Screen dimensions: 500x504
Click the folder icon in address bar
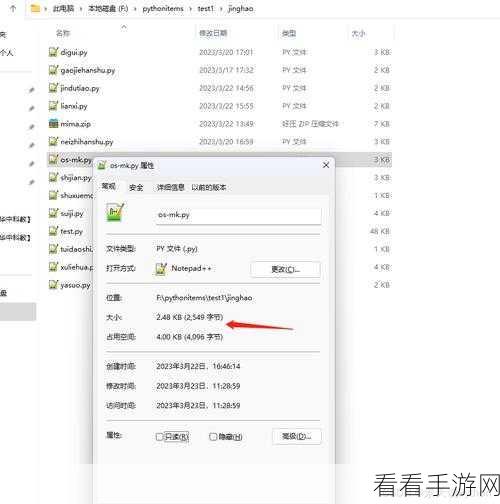point(35,8)
